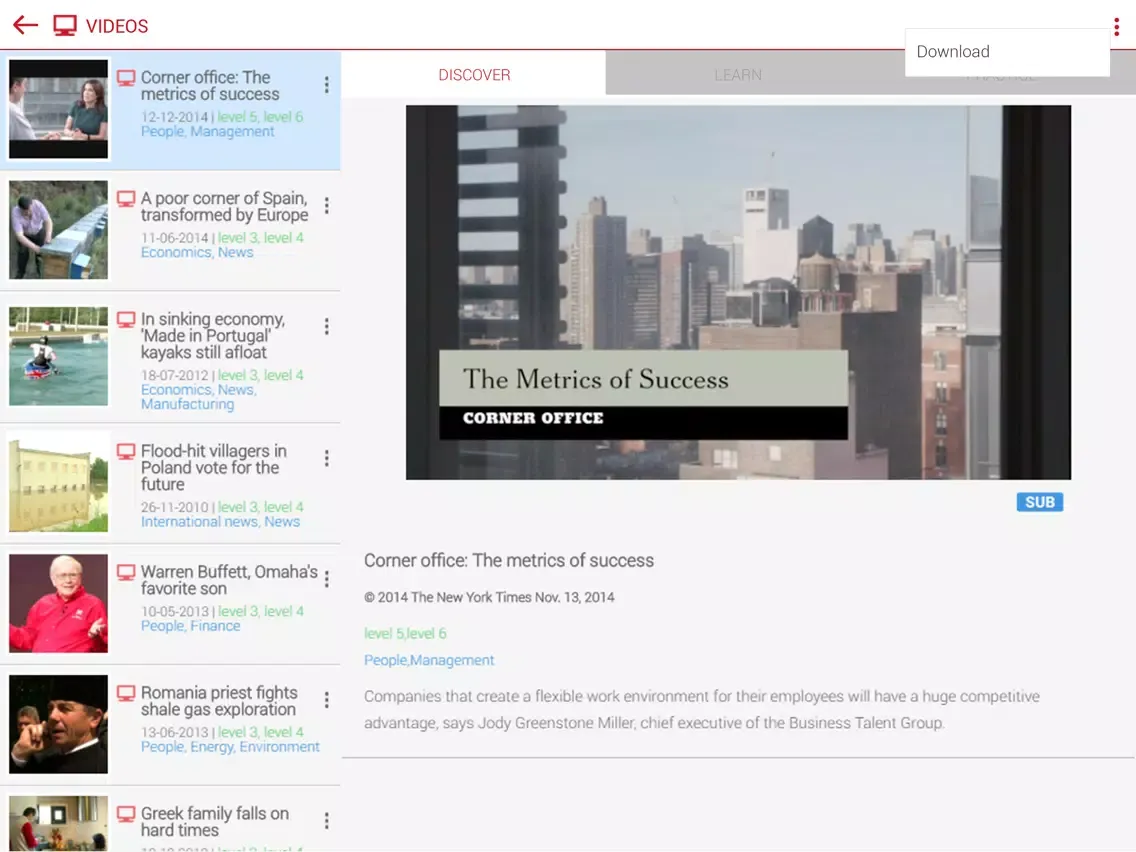1136x852 pixels.
Task: Open the top-right overflow menu icon
Action: pos(1116,27)
